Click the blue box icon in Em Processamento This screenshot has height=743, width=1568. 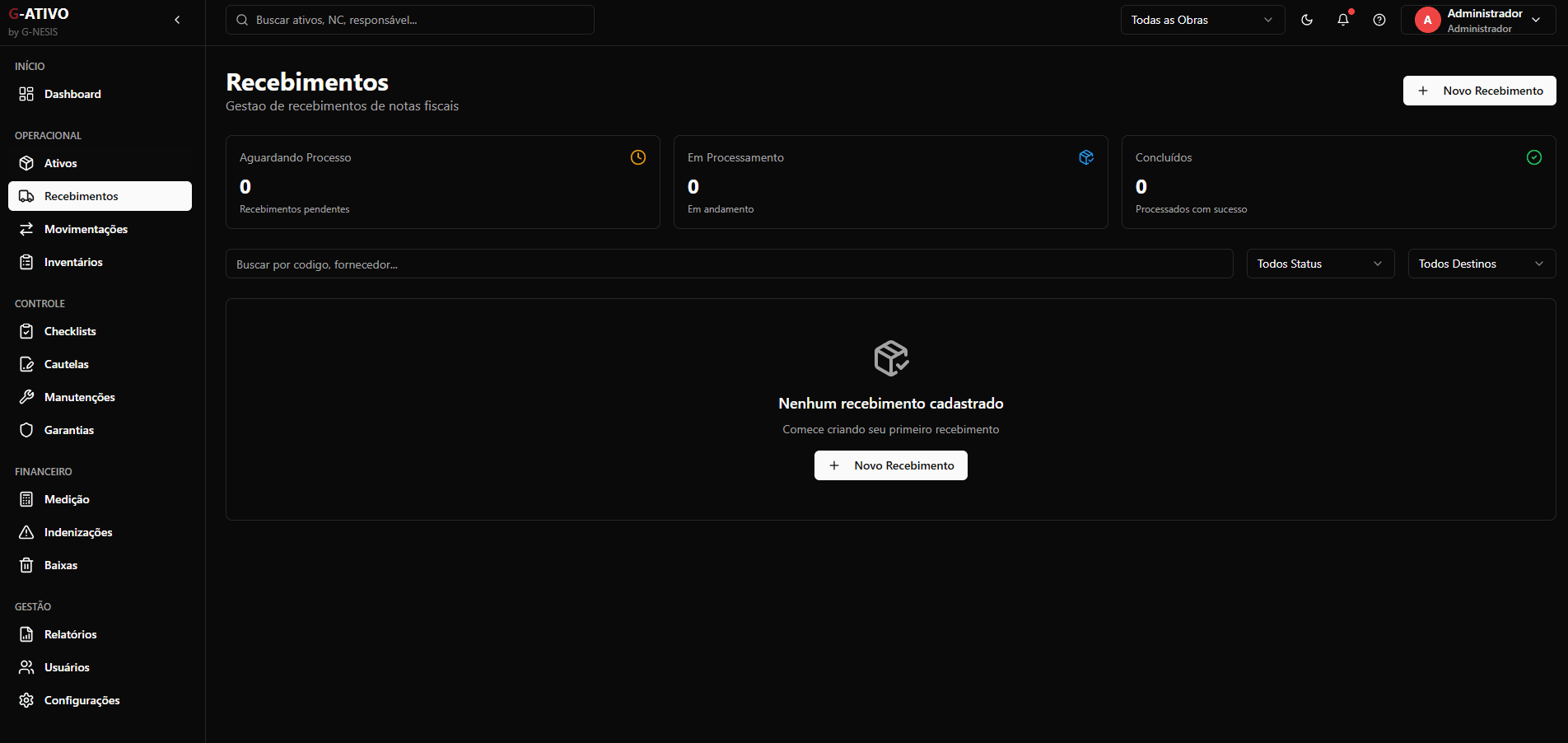[1086, 157]
